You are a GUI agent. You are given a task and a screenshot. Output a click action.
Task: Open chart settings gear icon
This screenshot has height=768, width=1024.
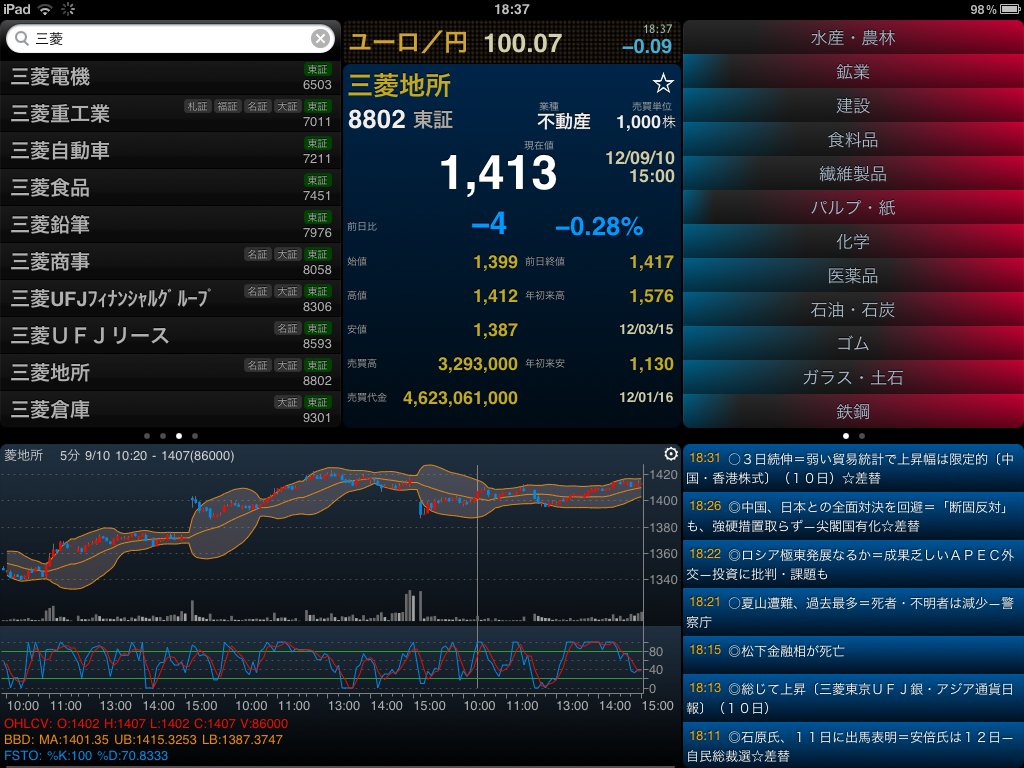pyautogui.click(x=671, y=454)
